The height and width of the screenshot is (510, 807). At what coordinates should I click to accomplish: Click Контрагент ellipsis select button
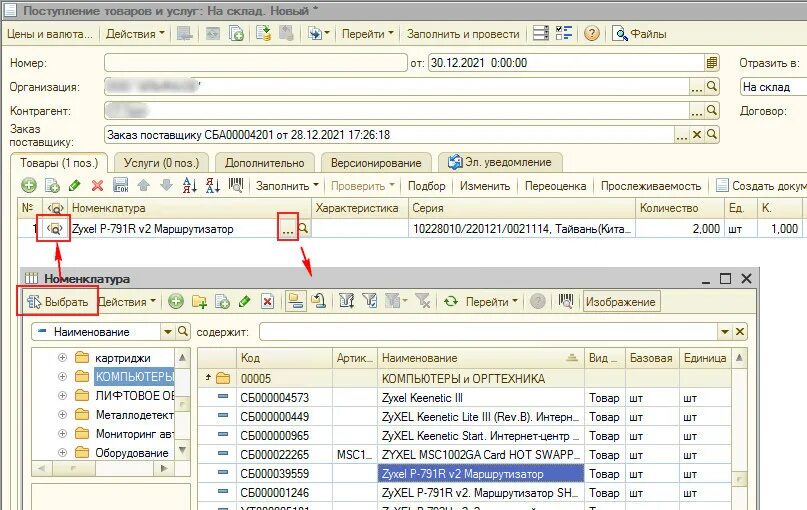697,111
